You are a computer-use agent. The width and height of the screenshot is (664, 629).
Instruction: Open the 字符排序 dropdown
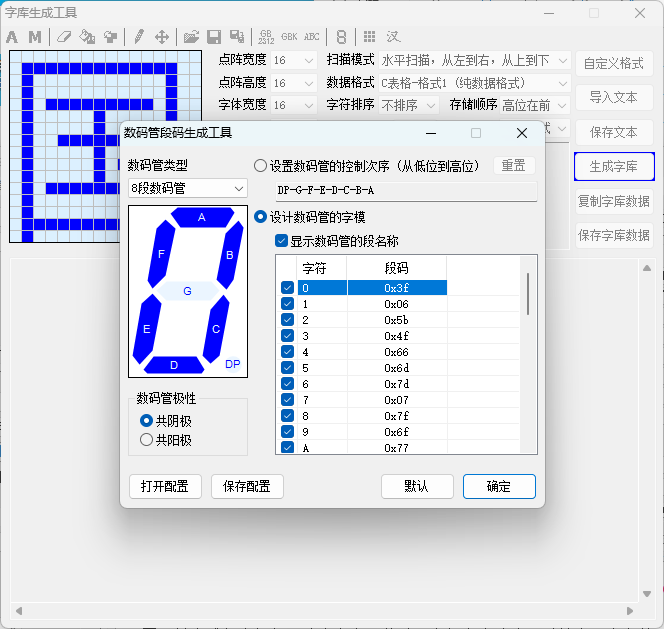tap(409, 105)
